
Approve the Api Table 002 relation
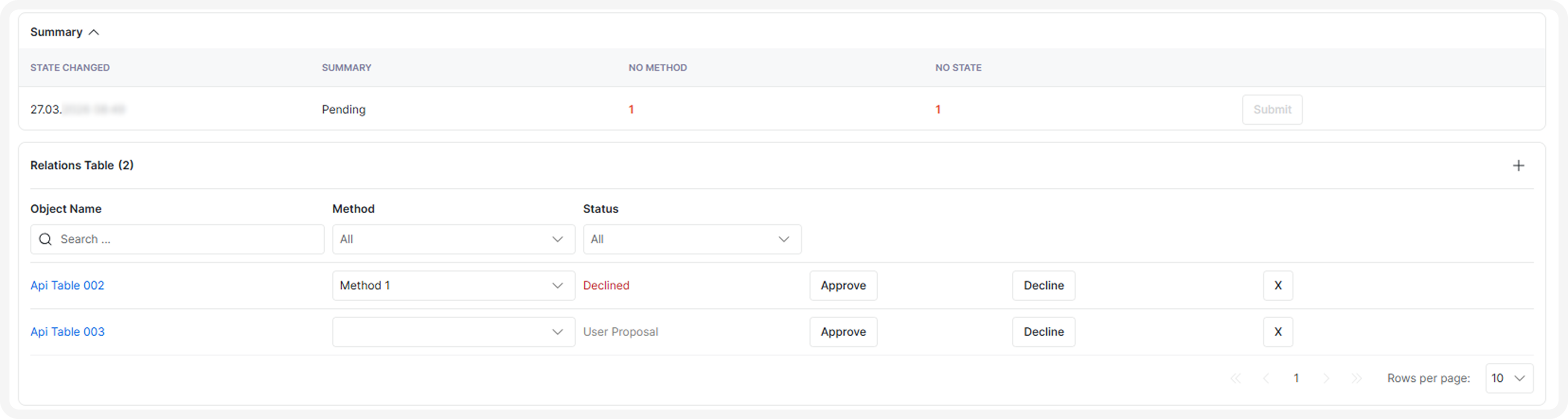(x=843, y=285)
